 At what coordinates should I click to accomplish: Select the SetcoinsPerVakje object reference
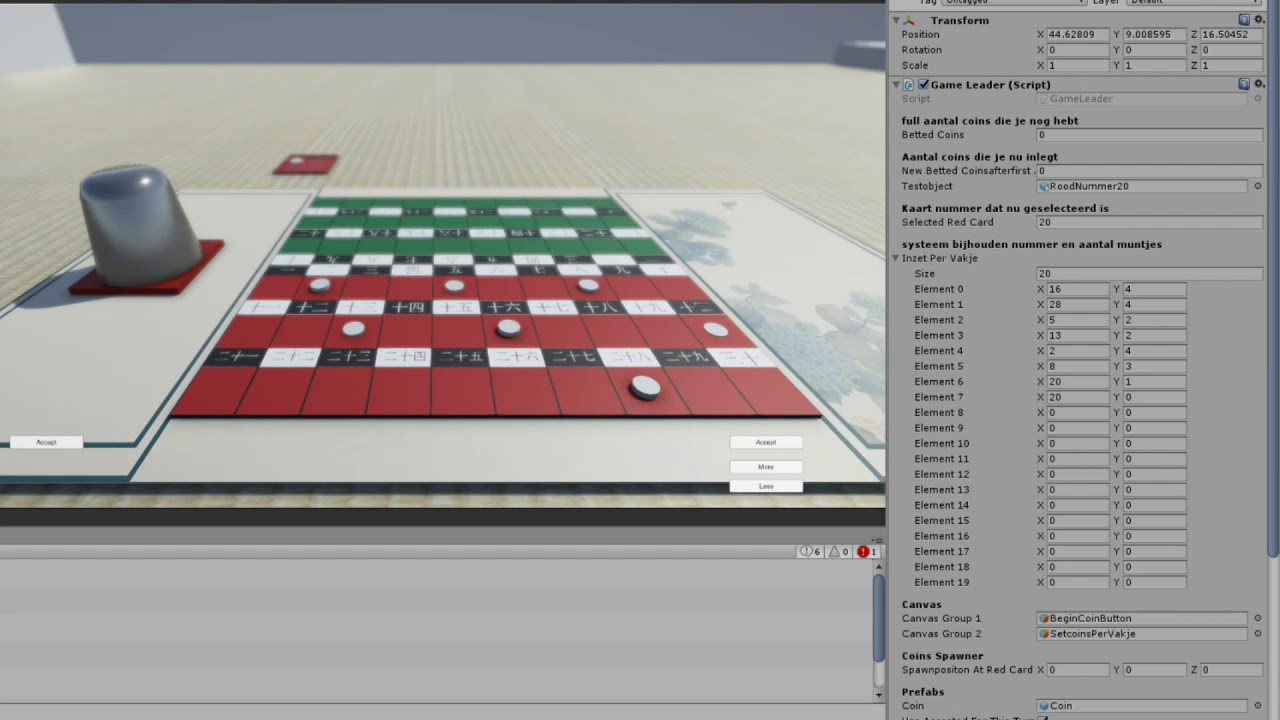[1142, 634]
